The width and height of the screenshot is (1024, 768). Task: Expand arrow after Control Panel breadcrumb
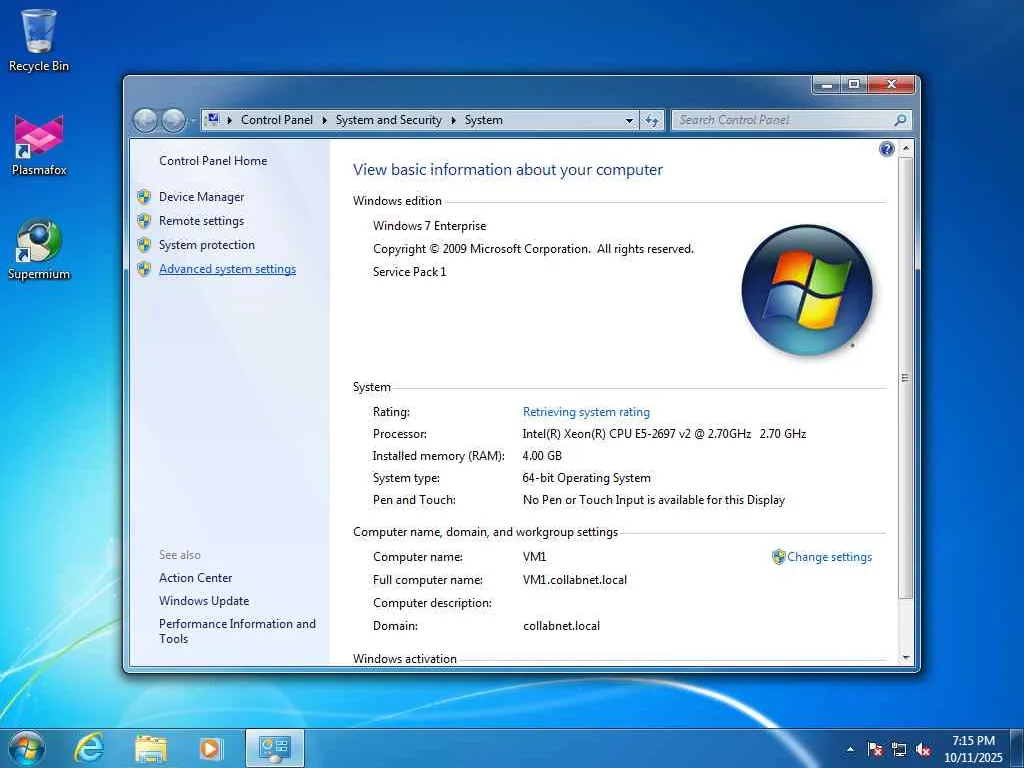tap(325, 120)
